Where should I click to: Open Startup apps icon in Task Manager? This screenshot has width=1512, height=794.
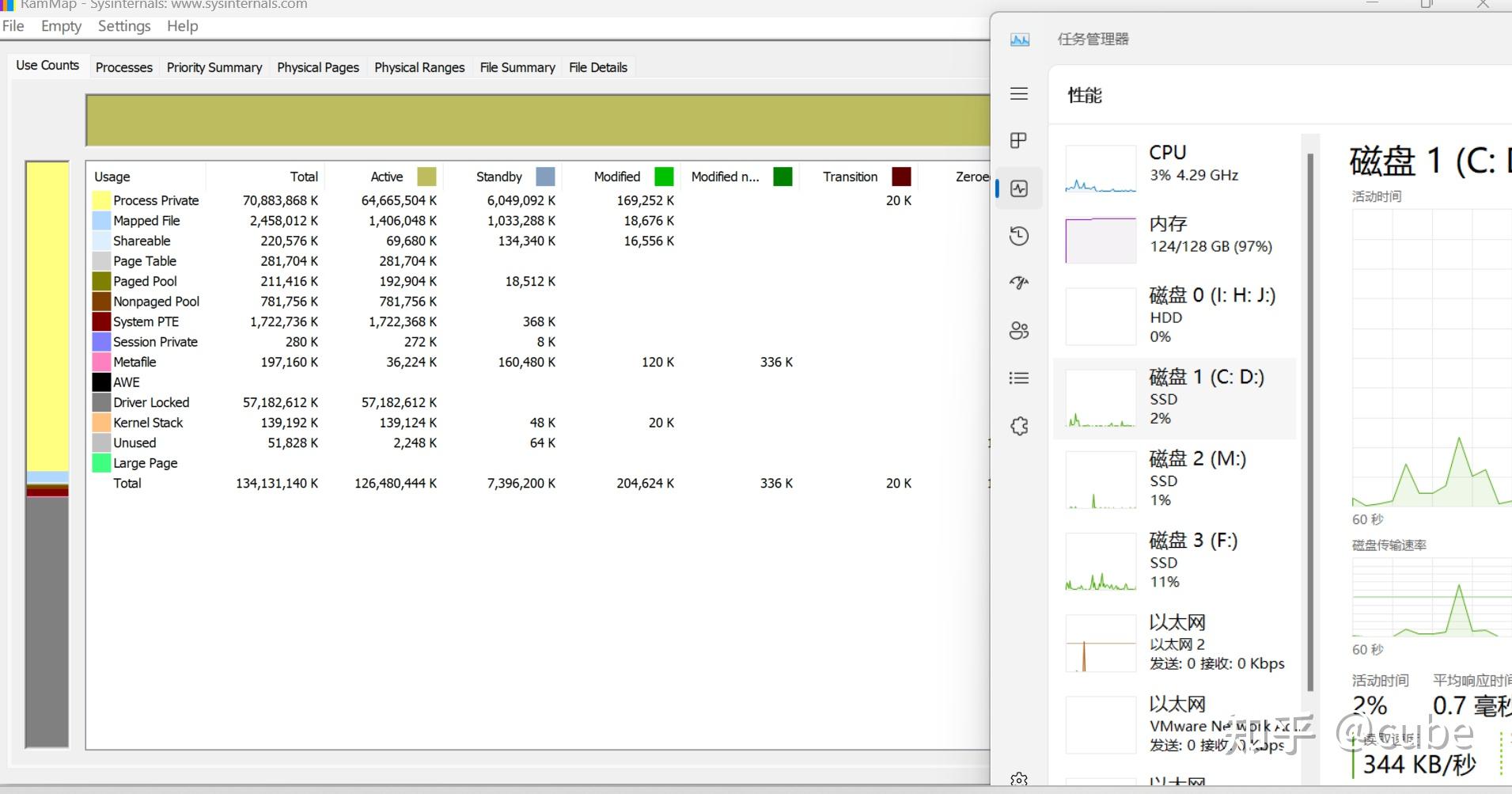coord(1019,283)
